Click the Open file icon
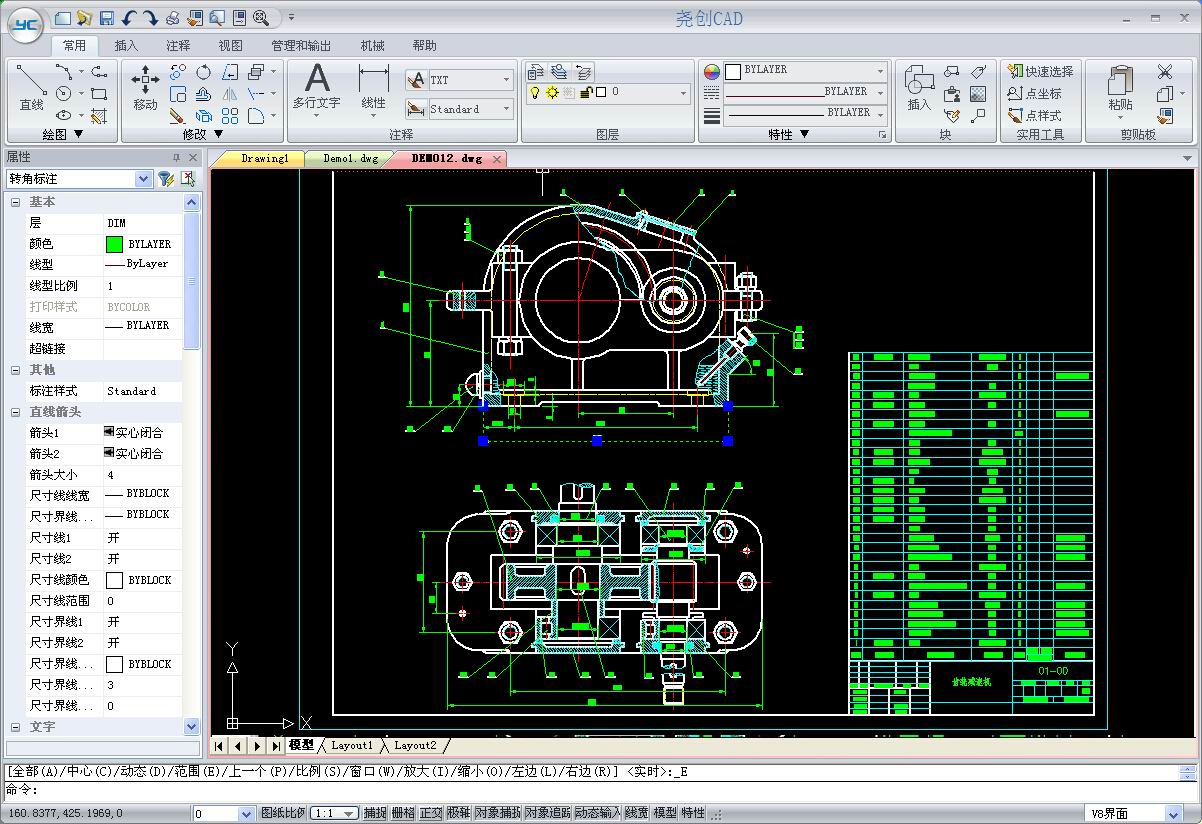 [x=84, y=18]
